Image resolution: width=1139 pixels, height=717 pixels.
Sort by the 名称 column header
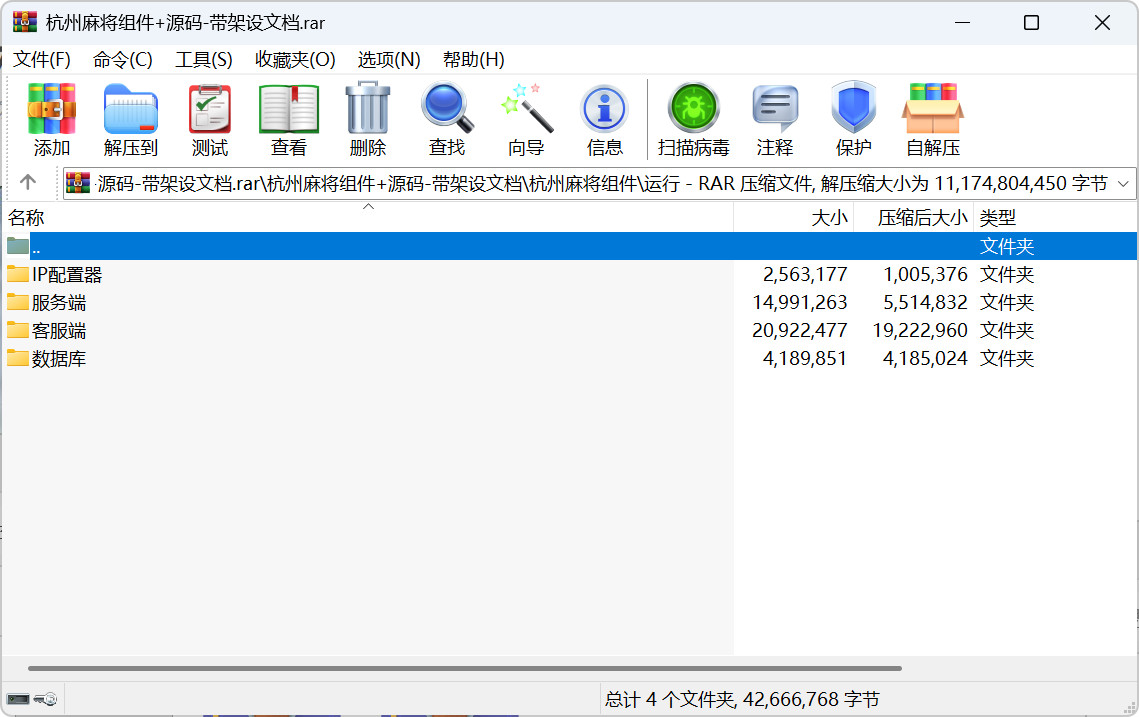[368, 217]
